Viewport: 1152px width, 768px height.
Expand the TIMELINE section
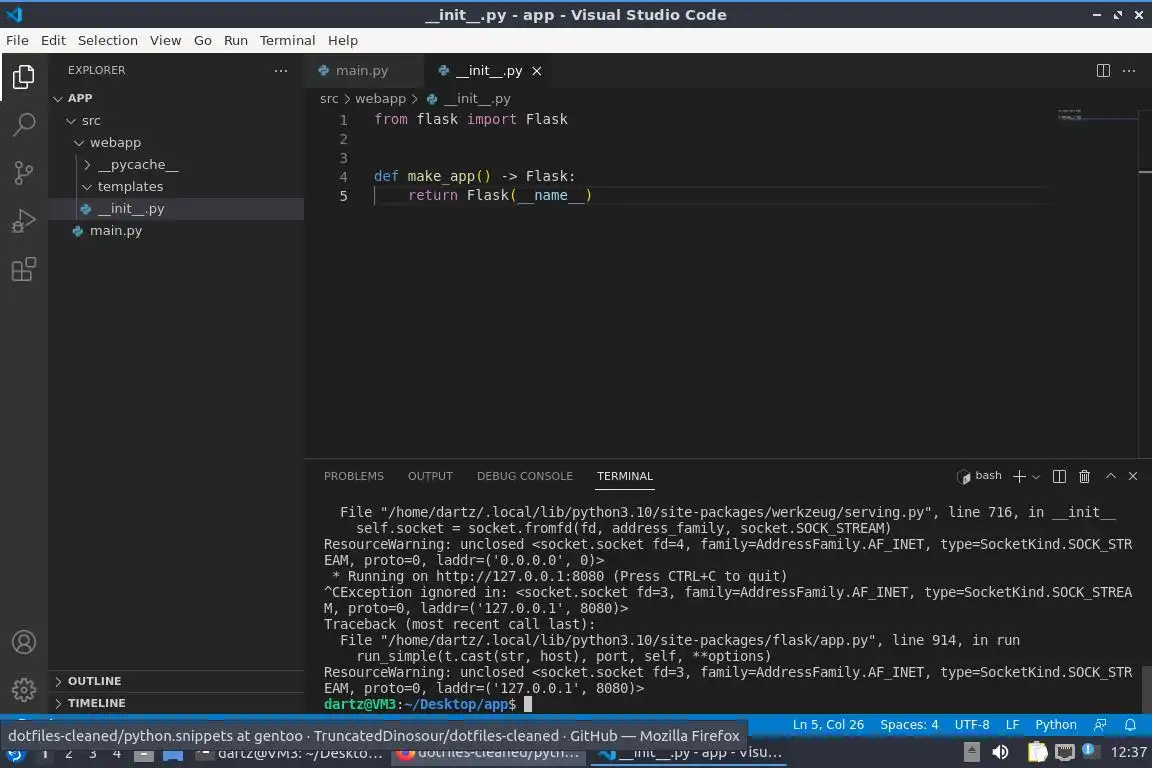pos(176,703)
